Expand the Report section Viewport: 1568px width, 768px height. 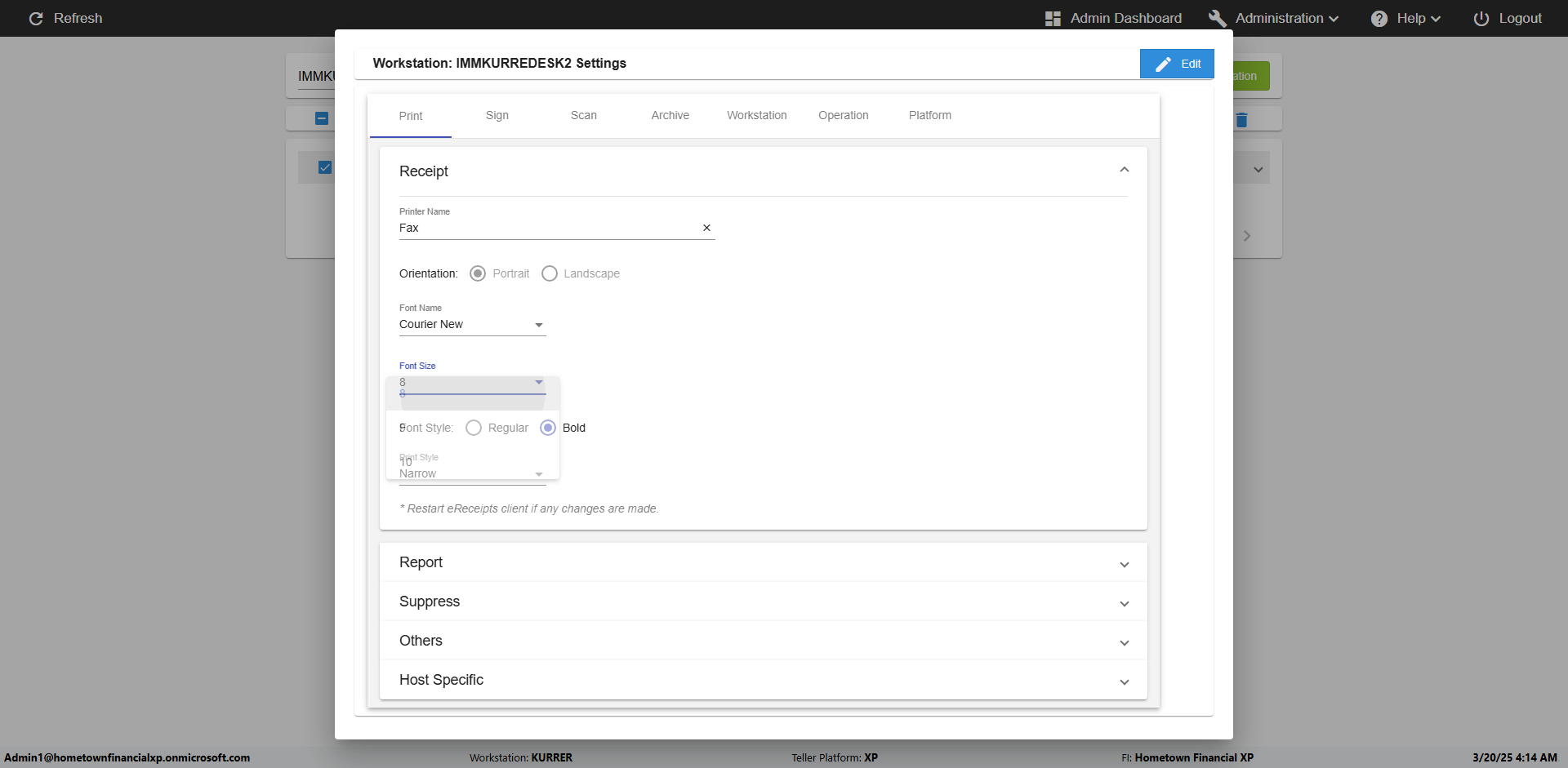coord(1124,564)
